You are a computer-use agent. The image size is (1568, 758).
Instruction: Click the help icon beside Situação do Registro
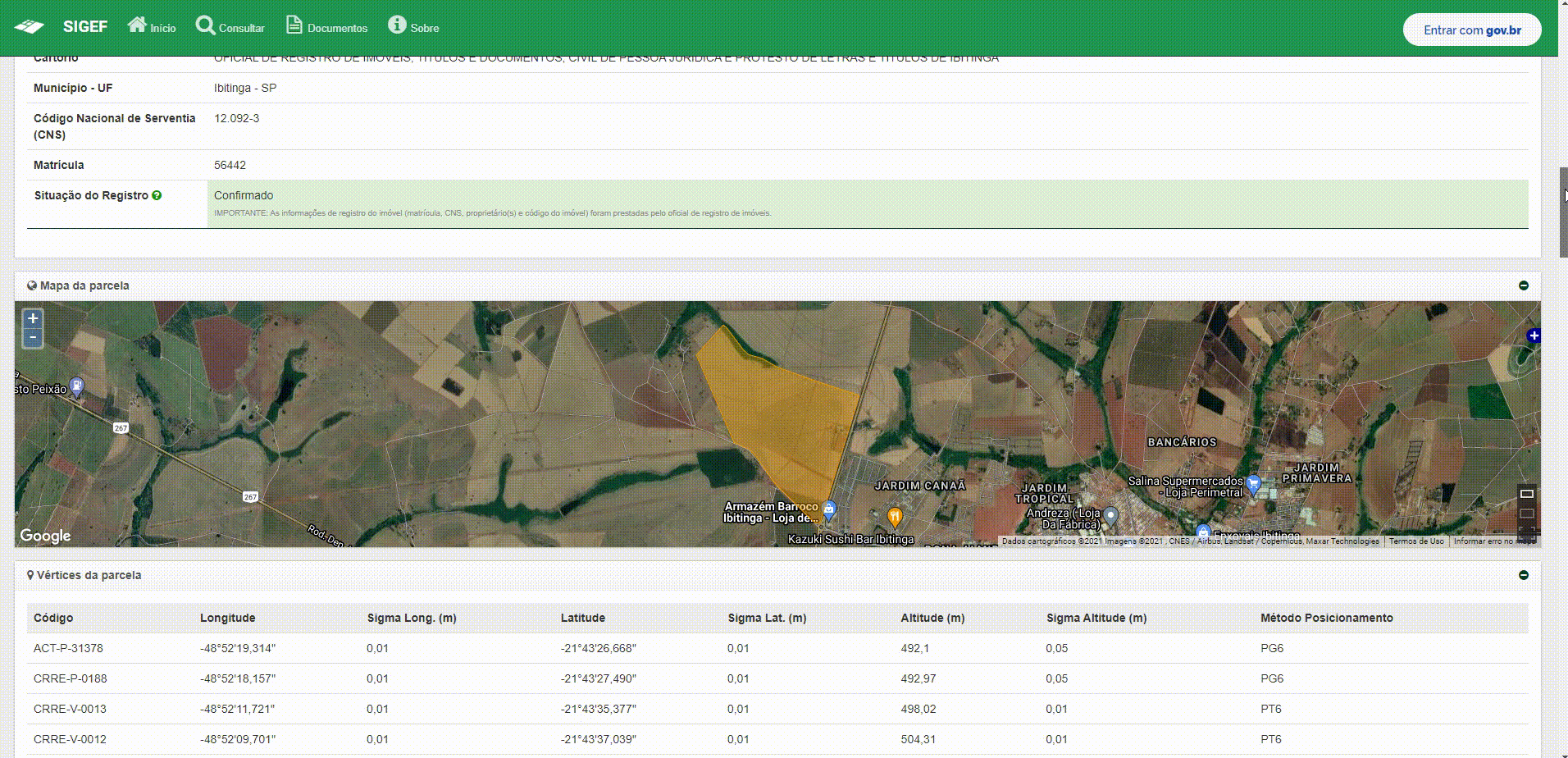[x=157, y=195]
